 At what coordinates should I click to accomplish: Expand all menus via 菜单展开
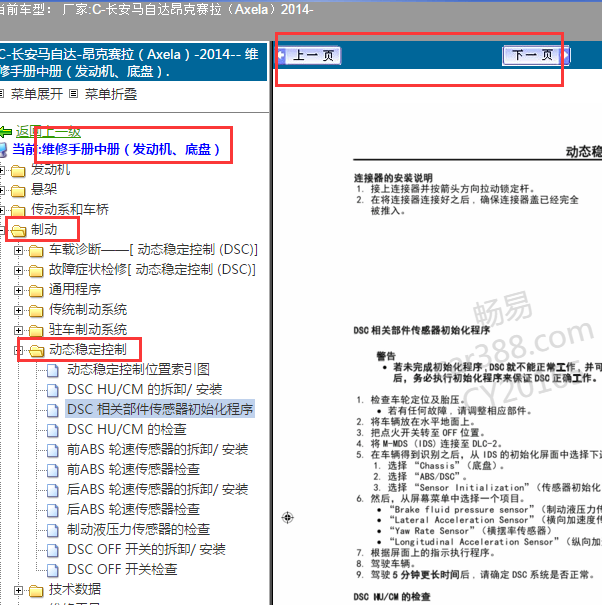tap(37, 94)
